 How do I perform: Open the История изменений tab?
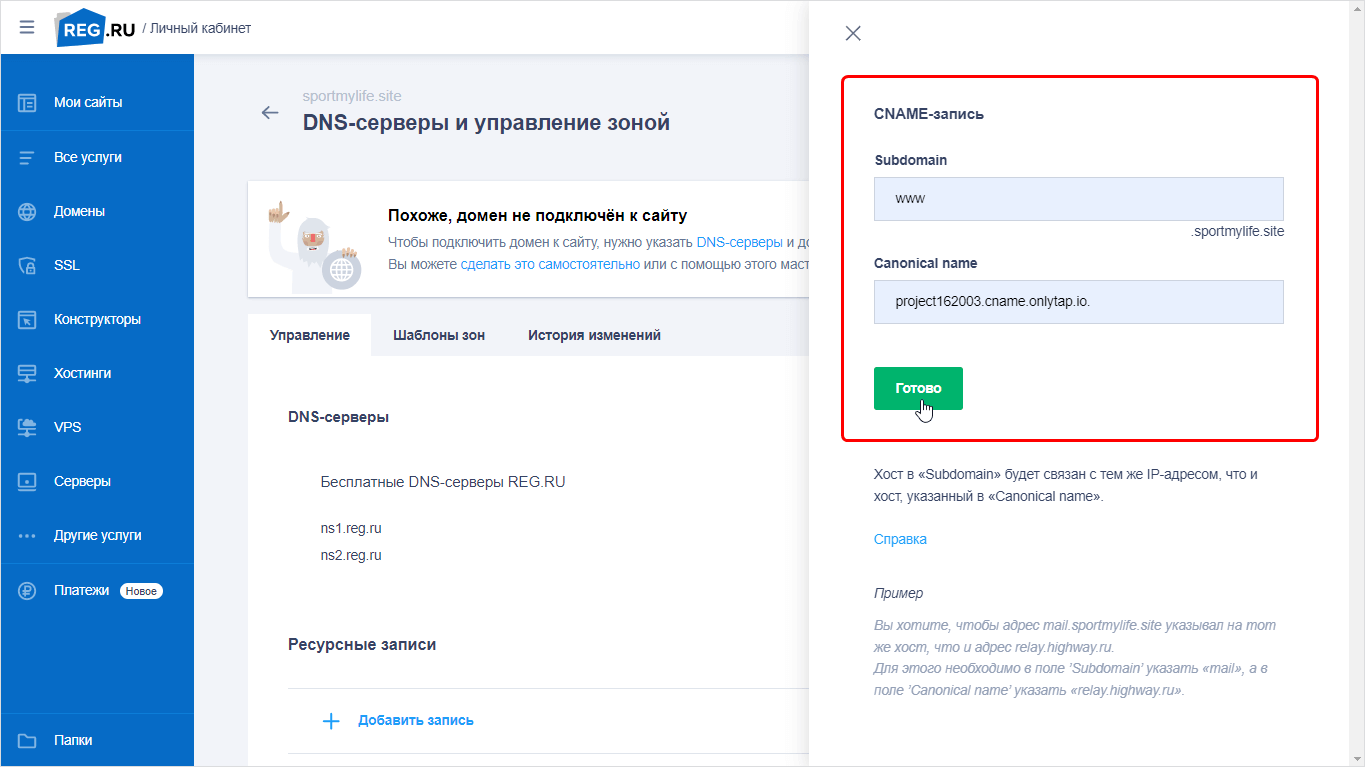click(594, 335)
